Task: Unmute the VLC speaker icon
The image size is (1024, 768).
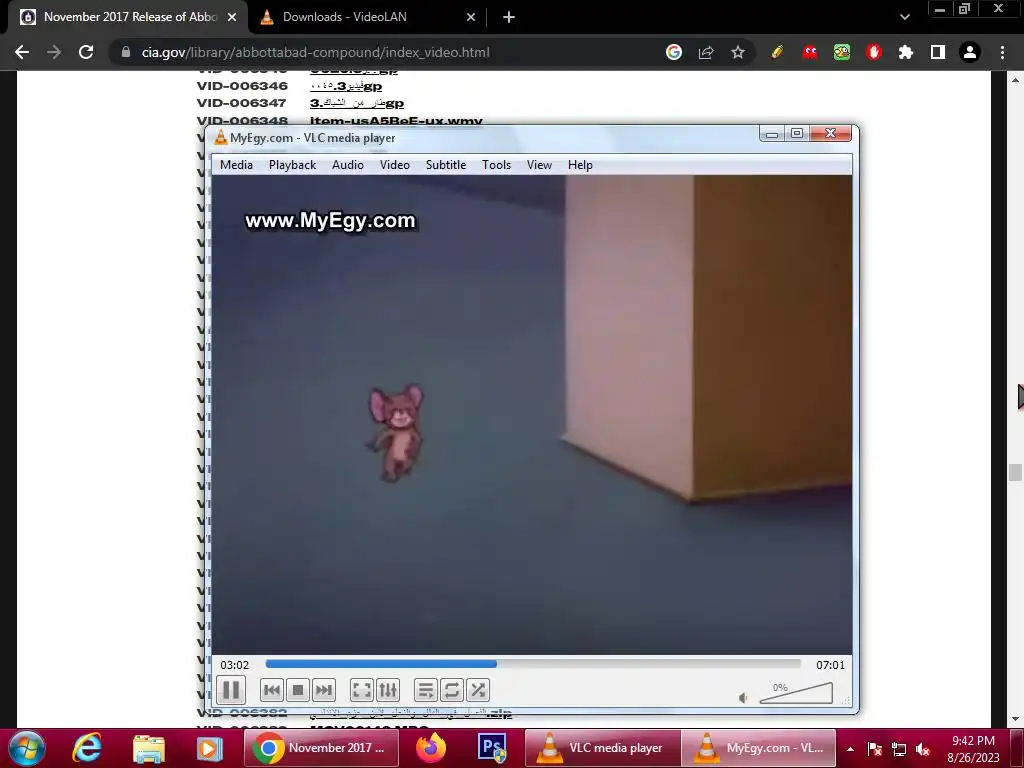Action: click(743, 697)
